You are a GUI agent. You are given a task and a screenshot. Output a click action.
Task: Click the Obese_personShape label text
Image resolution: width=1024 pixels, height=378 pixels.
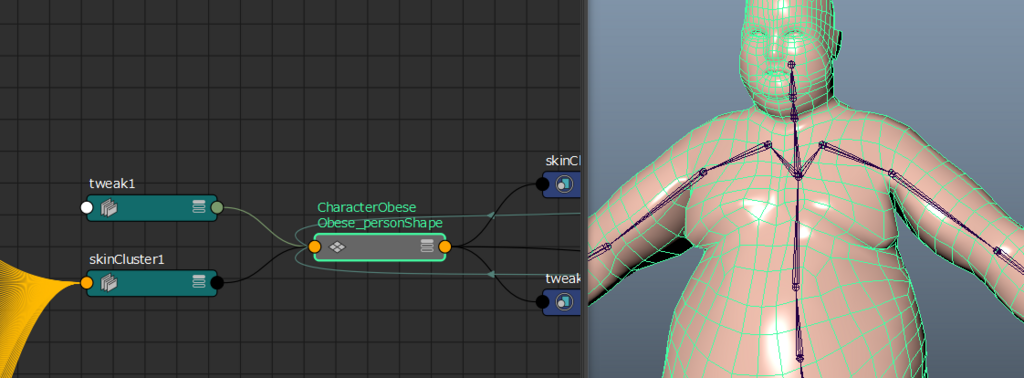[x=380, y=223]
